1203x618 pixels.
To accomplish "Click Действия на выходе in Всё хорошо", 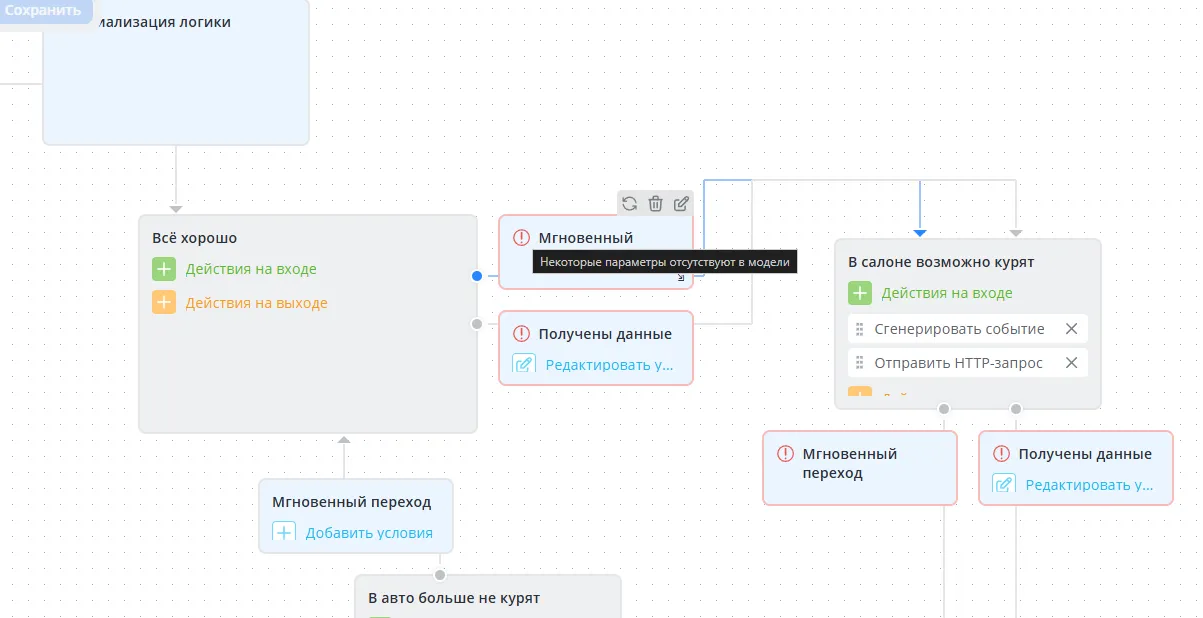I will pos(256,303).
